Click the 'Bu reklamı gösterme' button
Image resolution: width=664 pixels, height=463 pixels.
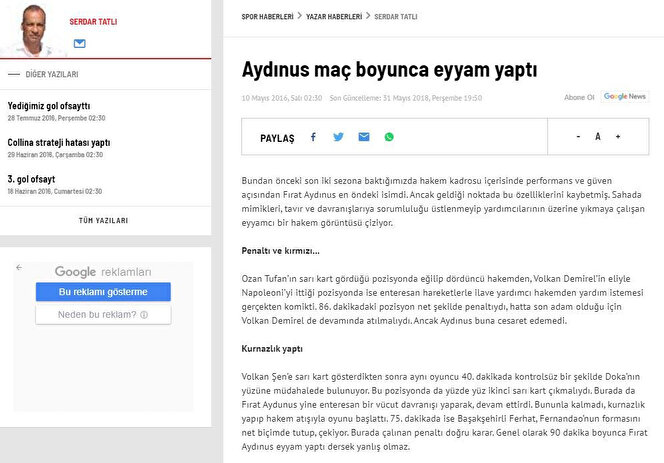103,292
